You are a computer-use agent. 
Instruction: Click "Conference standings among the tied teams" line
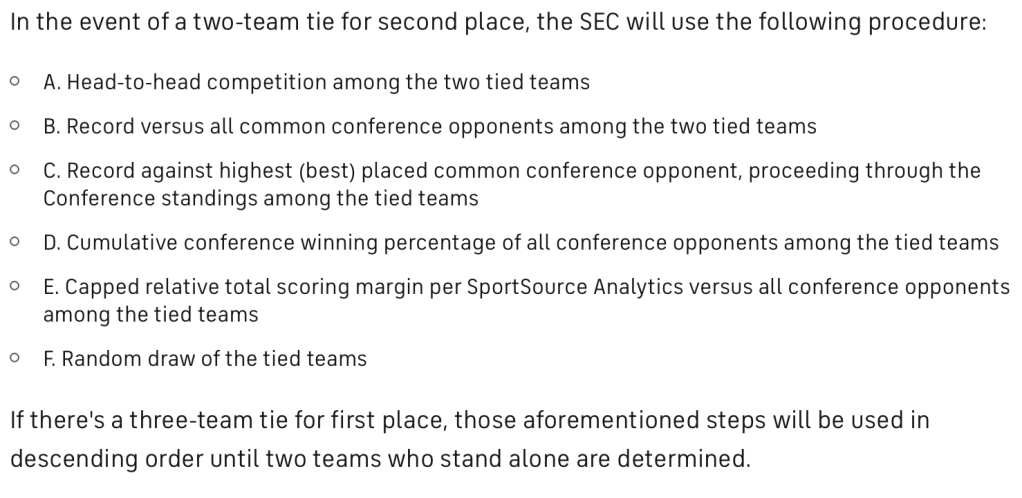260,199
